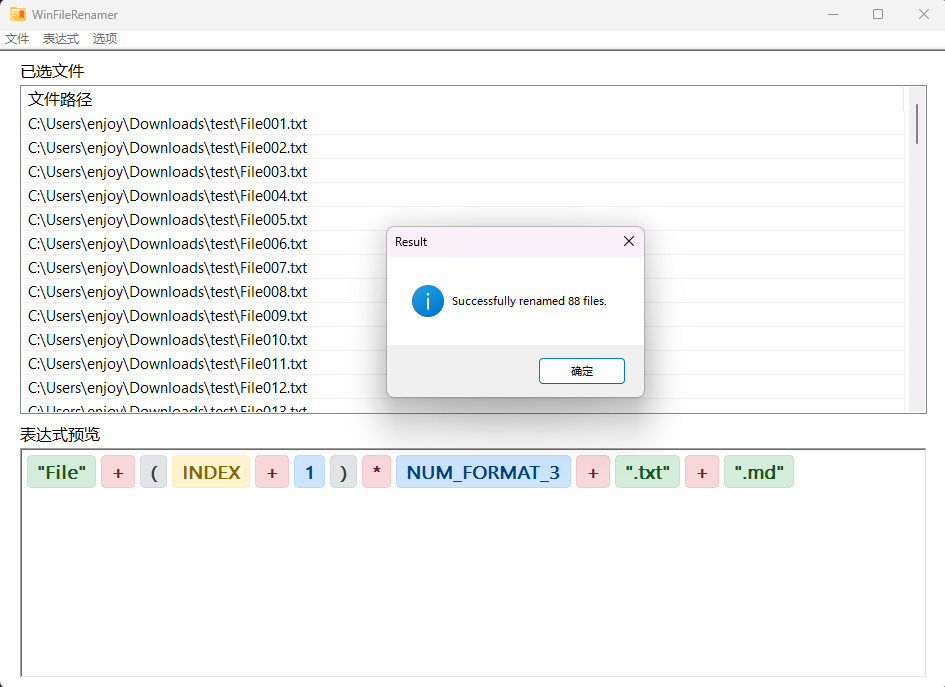
Task: Select row File002.txt in file list
Action: [464, 148]
